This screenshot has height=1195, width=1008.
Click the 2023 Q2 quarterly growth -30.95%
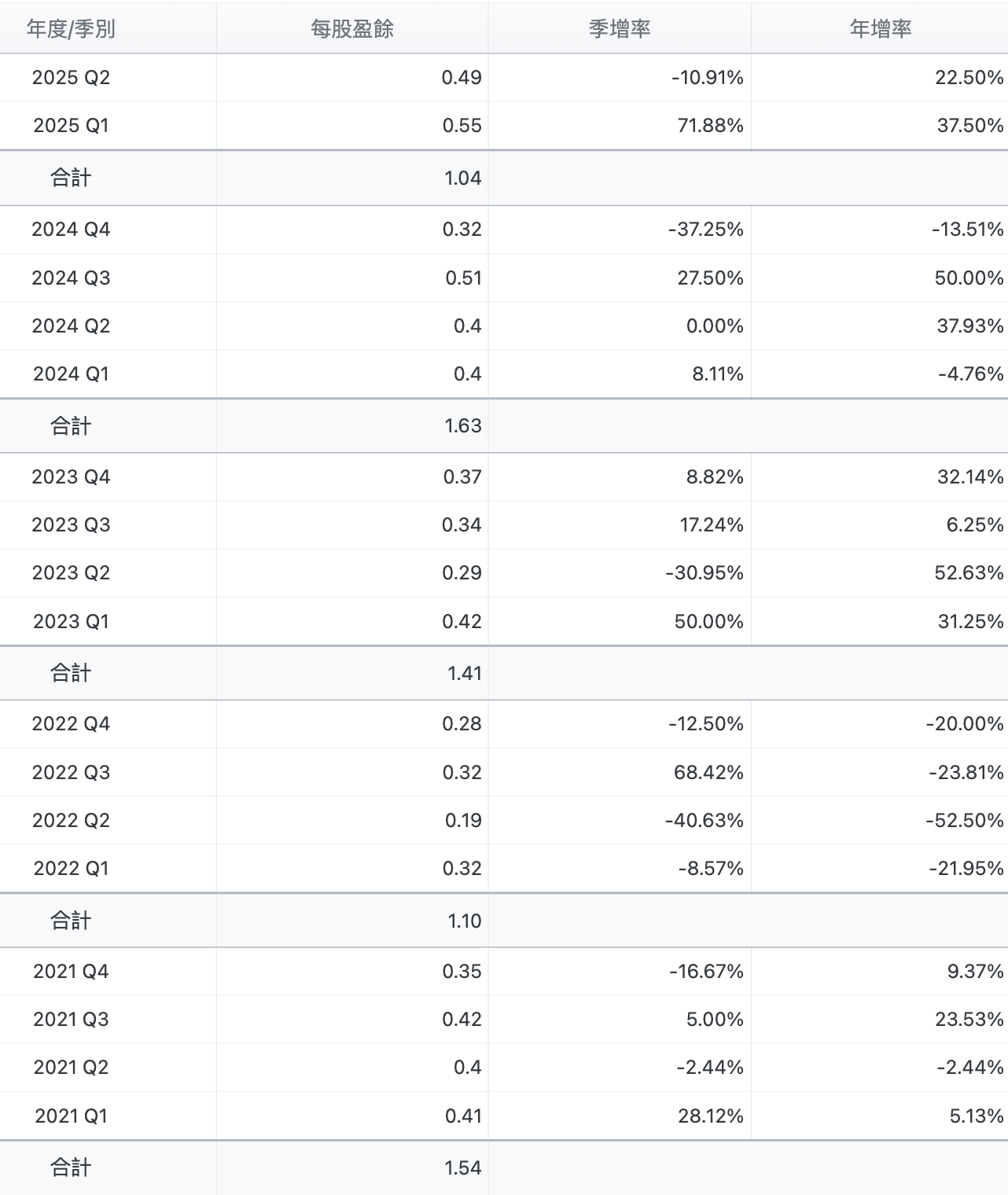coord(704,573)
